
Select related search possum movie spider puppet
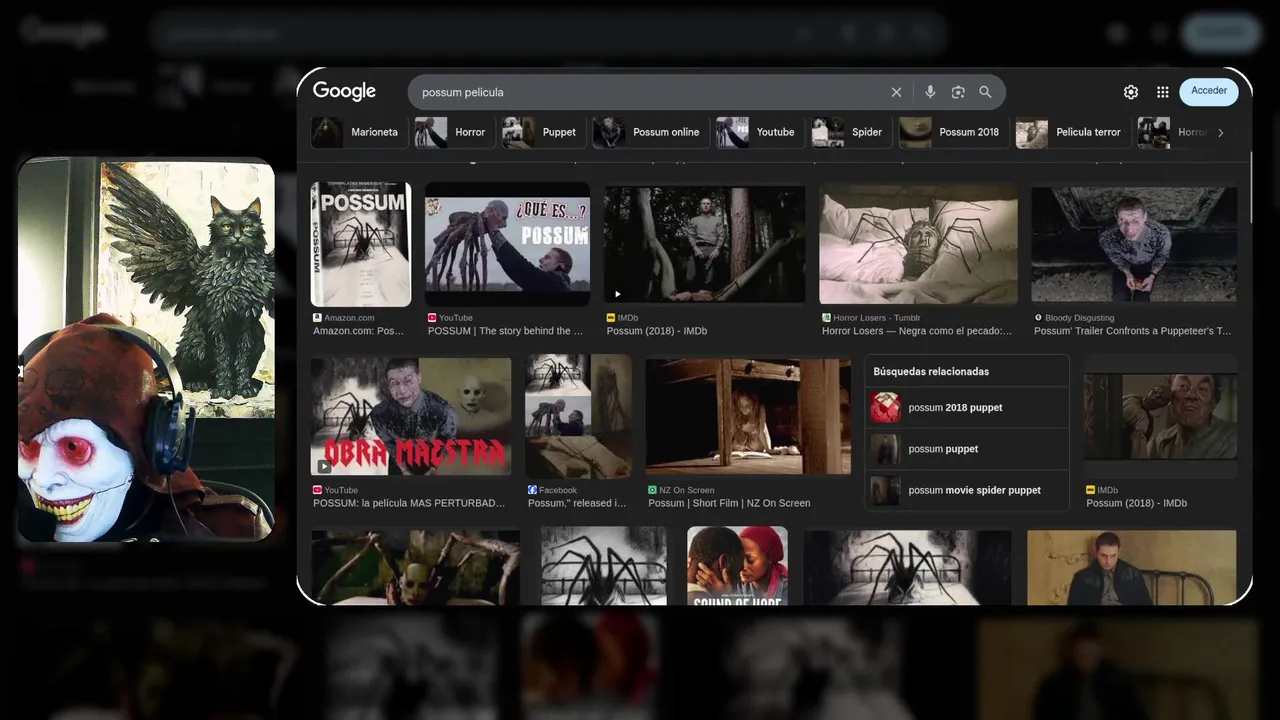[967, 490]
